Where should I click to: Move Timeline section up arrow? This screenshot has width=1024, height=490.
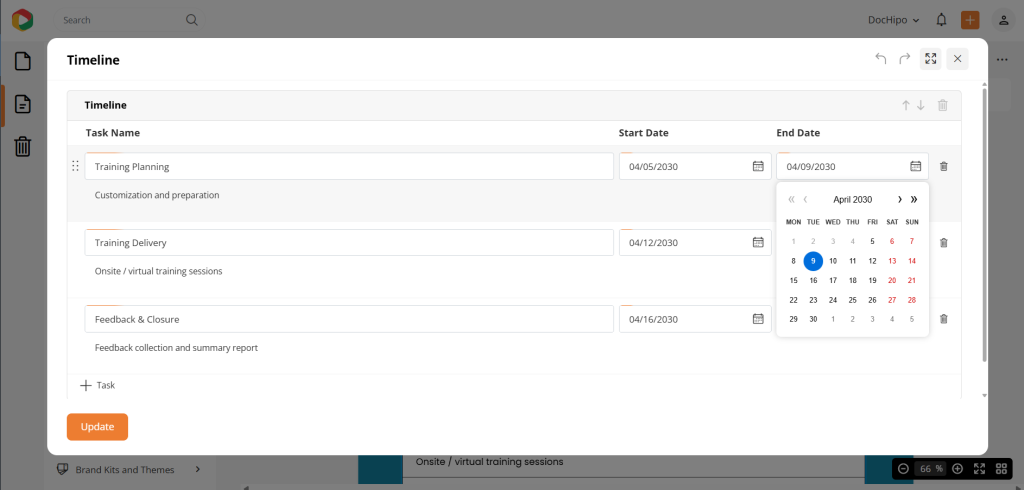[906, 105]
